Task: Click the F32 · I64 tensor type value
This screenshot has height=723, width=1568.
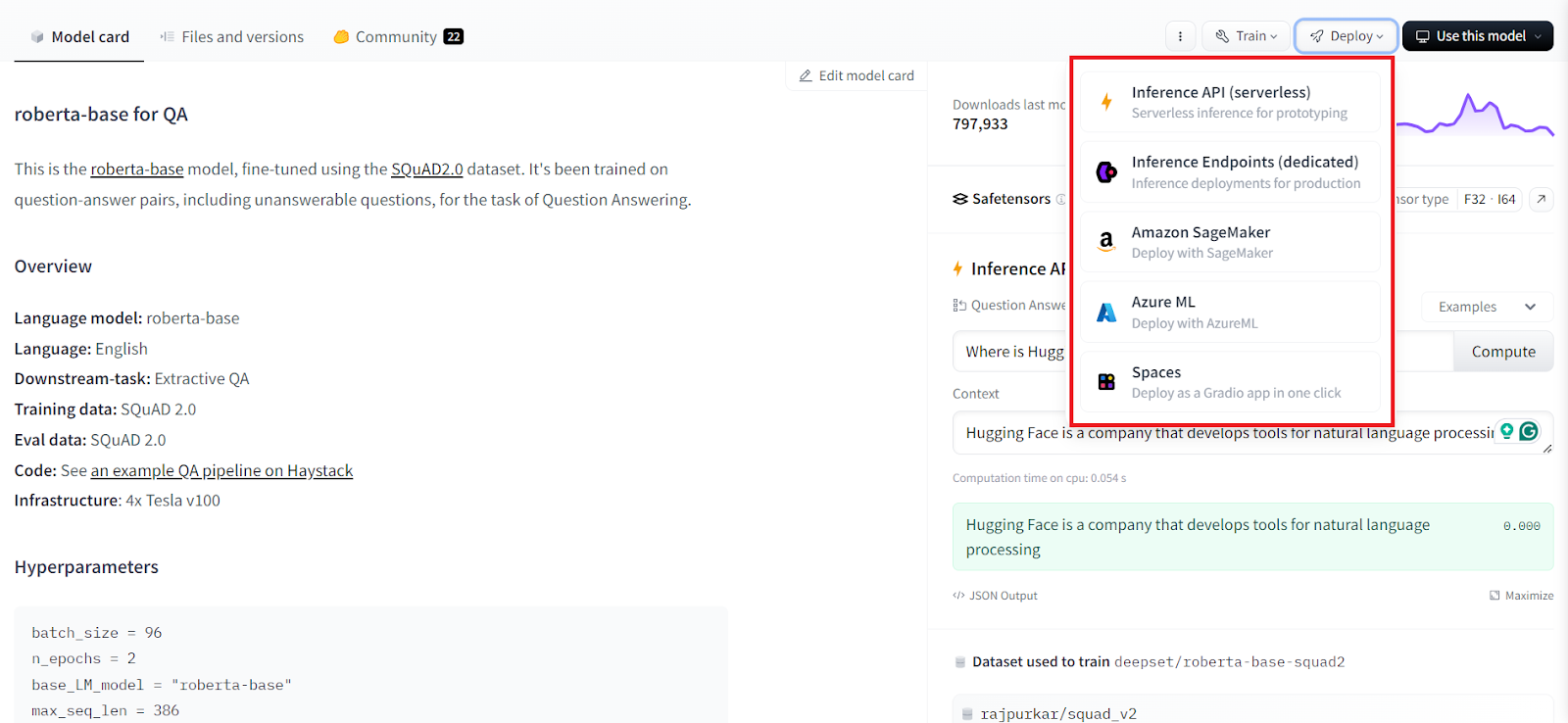Action: [x=1490, y=199]
